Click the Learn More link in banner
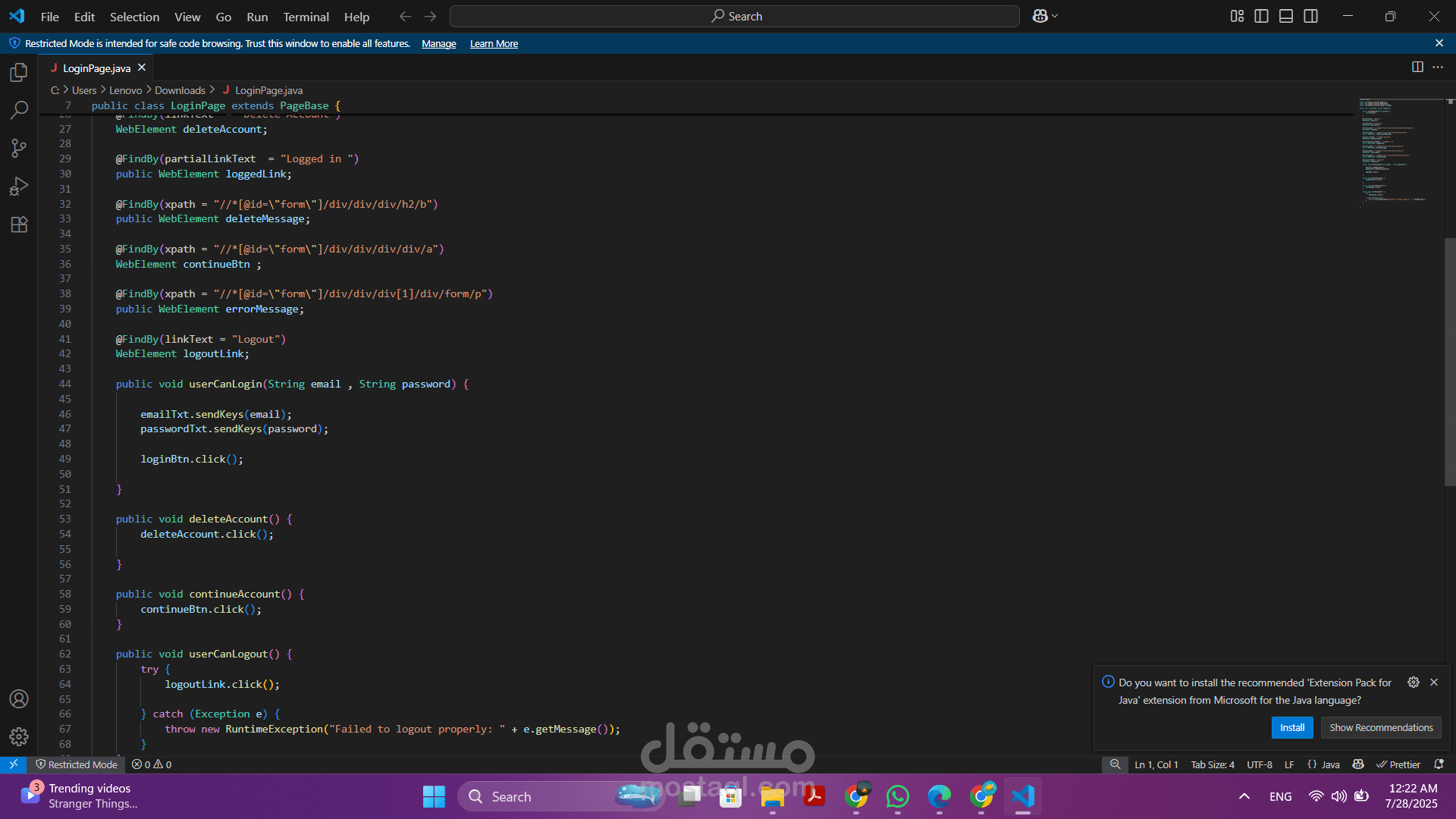 click(x=494, y=44)
